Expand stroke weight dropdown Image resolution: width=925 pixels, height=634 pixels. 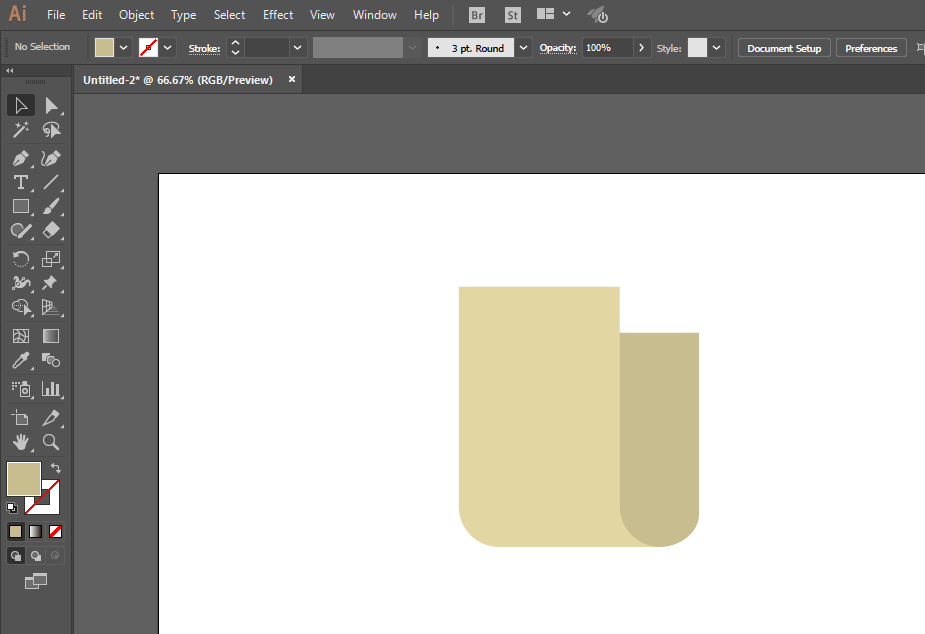tap(297, 48)
